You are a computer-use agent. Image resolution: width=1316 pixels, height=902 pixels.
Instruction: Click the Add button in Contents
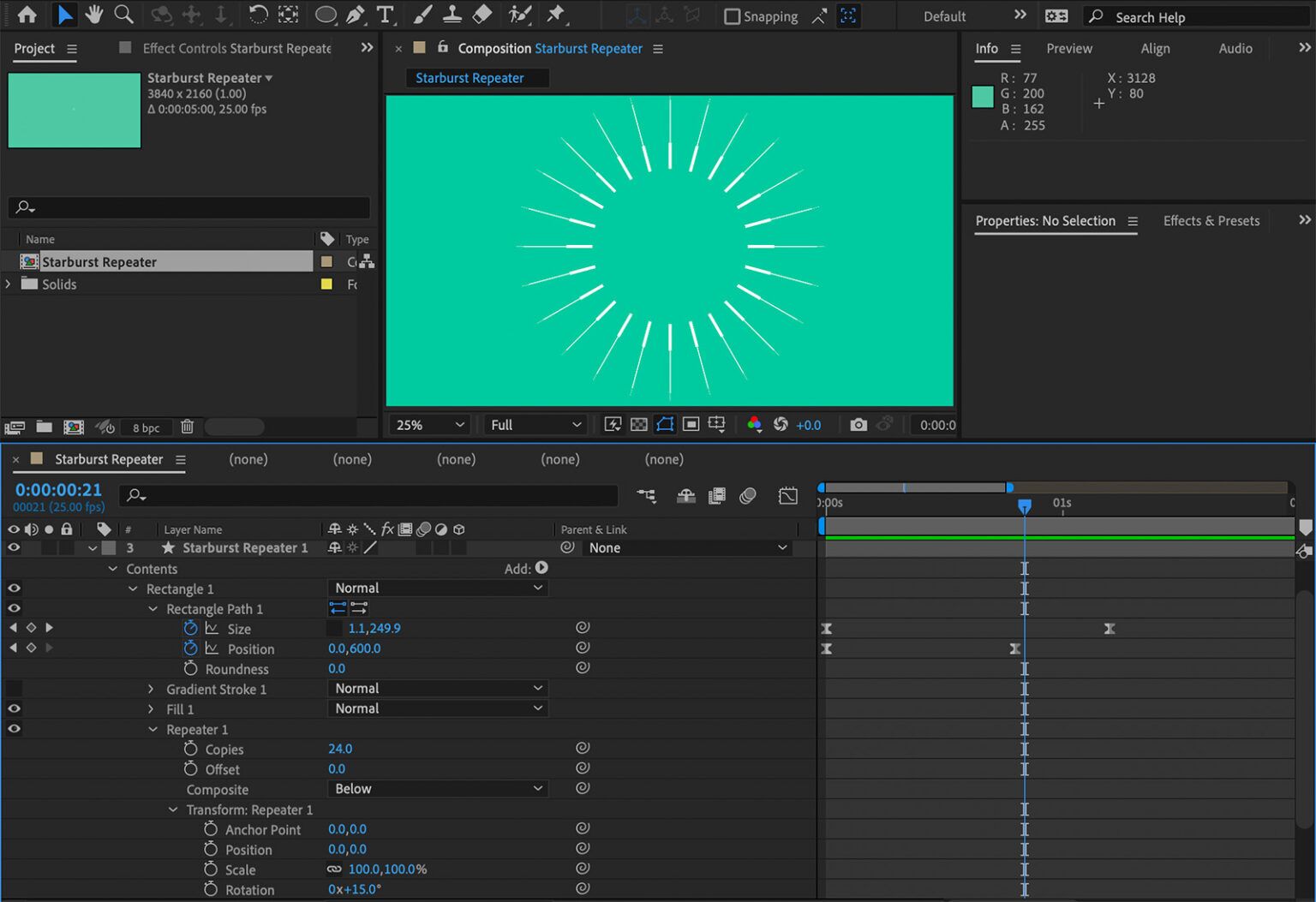click(x=541, y=567)
